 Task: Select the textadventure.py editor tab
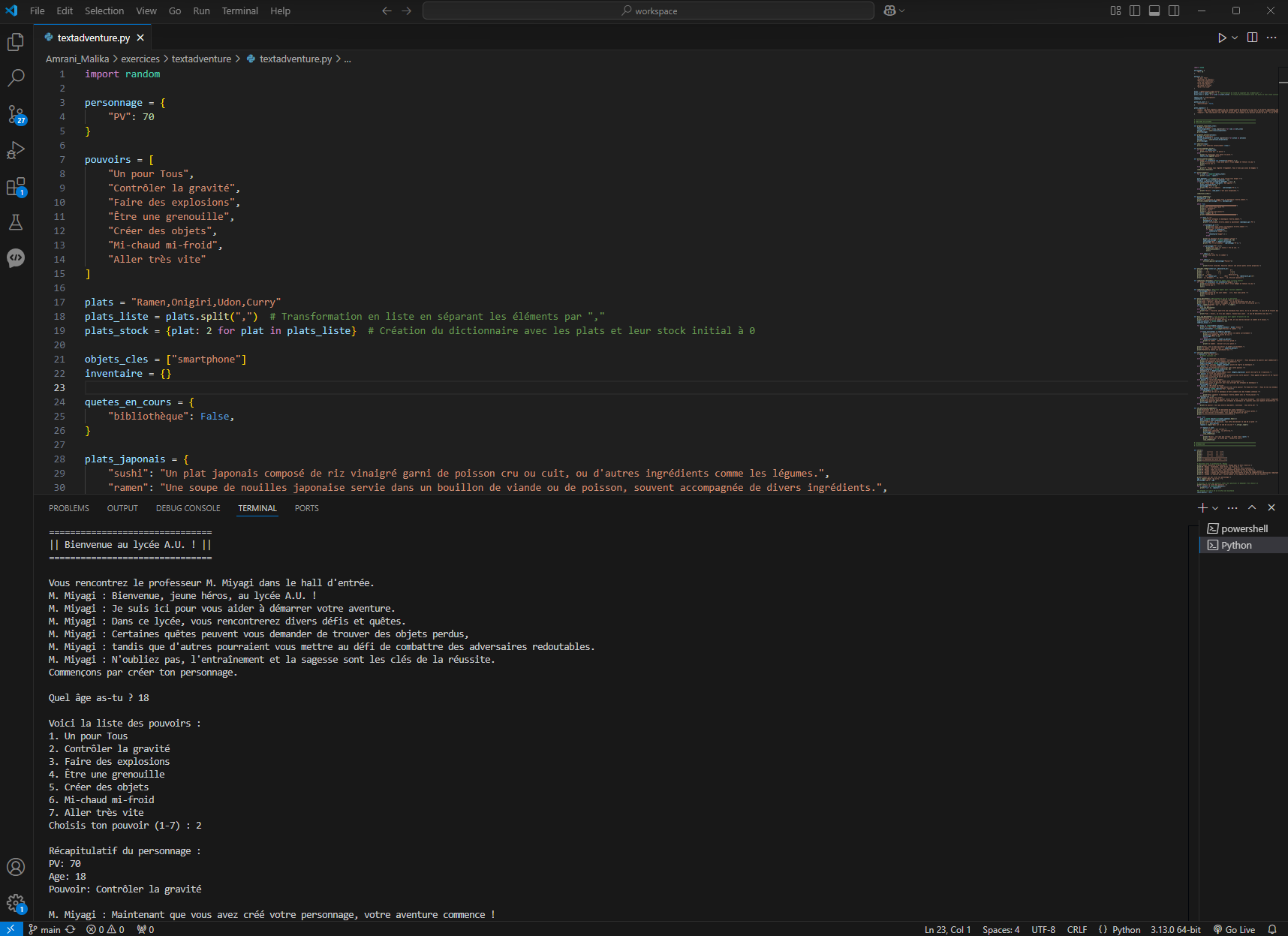click(x=93, y=38)
